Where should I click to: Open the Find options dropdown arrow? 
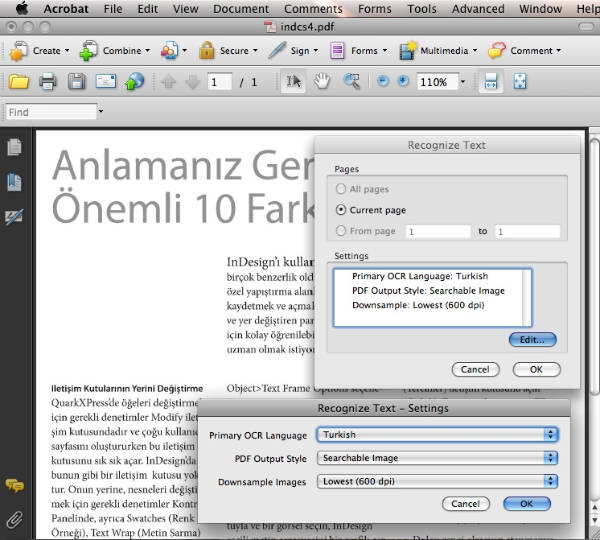click(101, 111)
